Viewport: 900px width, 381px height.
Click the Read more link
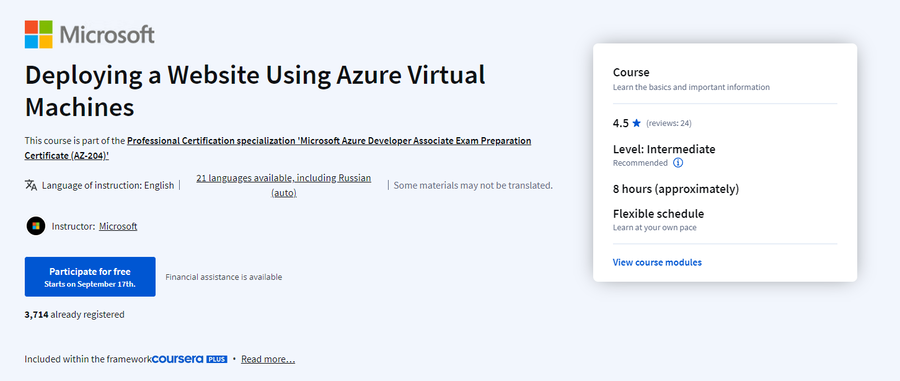coord(268,359)
